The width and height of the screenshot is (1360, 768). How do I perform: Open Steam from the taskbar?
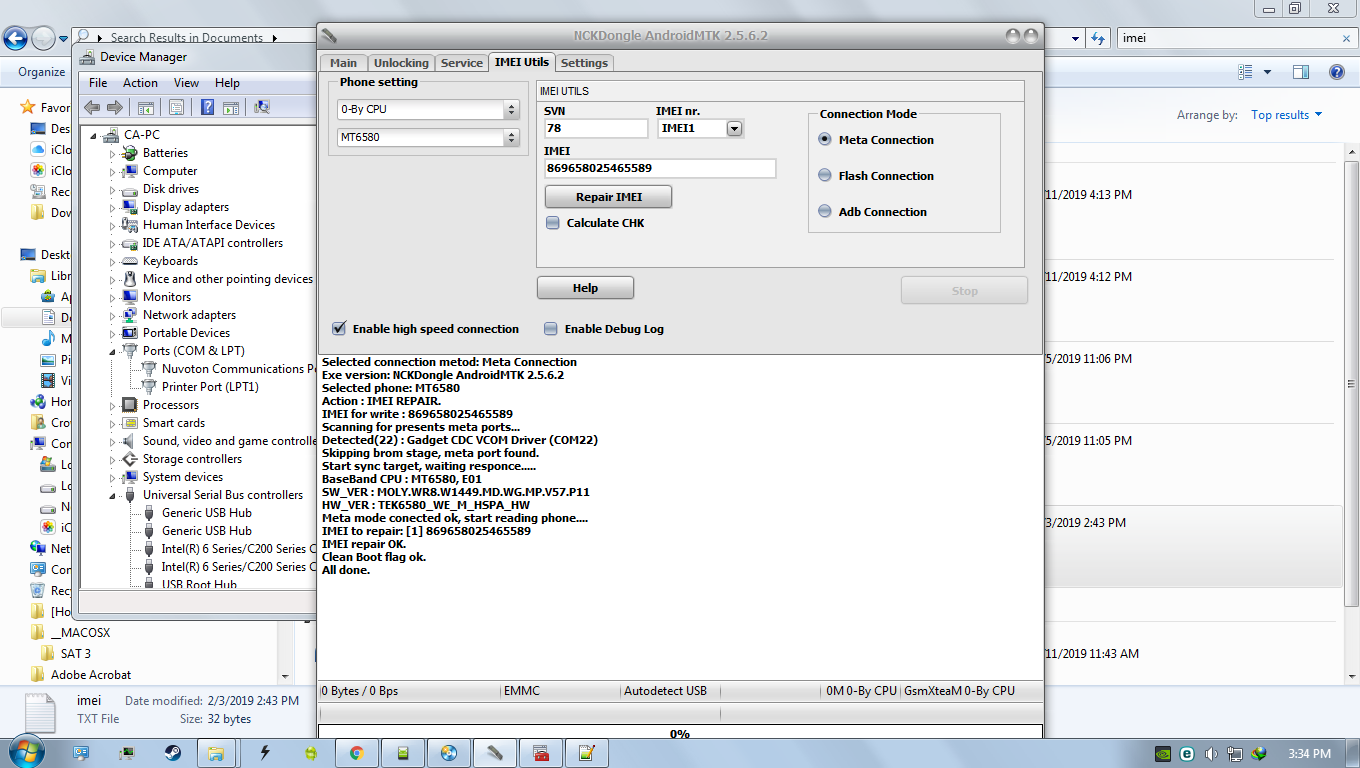(x=172, y=752)
